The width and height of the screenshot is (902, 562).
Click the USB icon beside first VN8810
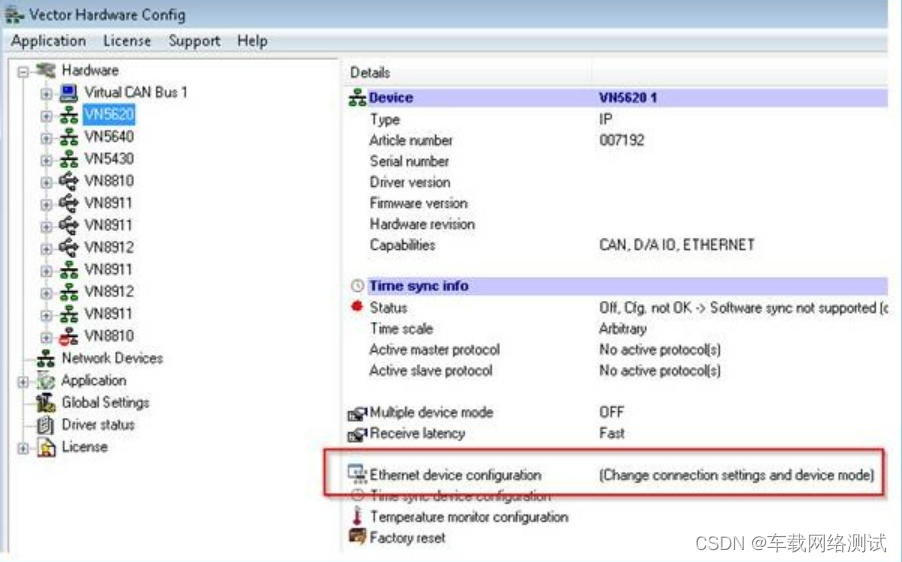(68, 181)
